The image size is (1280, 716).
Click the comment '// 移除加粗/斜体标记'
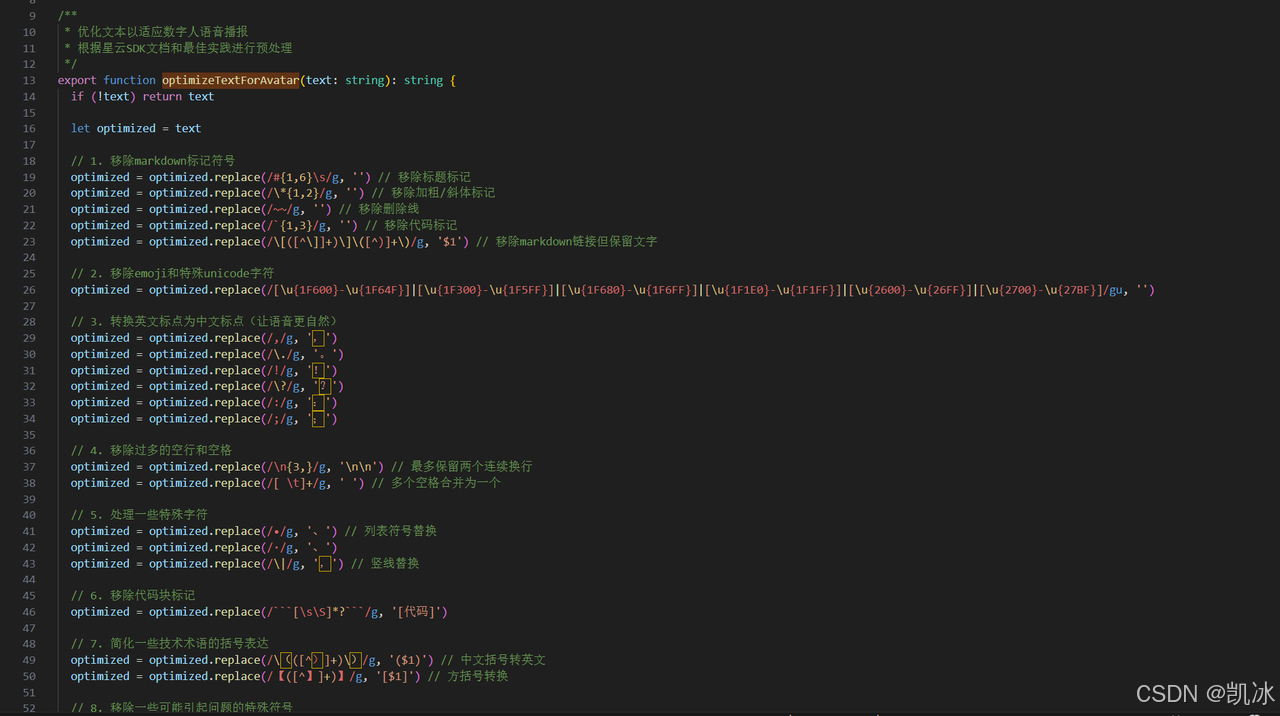pyautogui.click(x=433, y=192)
